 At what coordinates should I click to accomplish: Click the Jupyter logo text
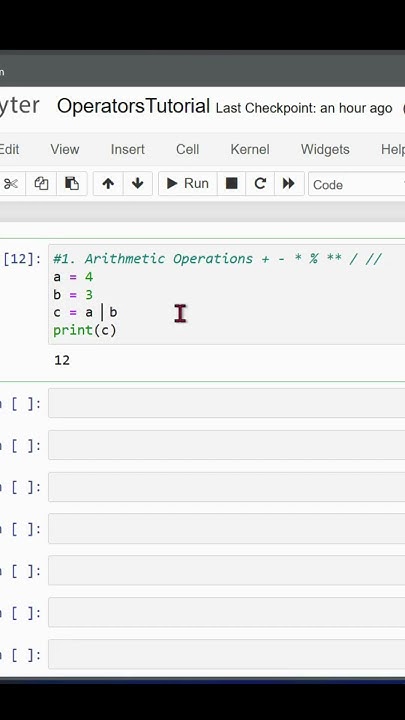click(x=19, y=106)
